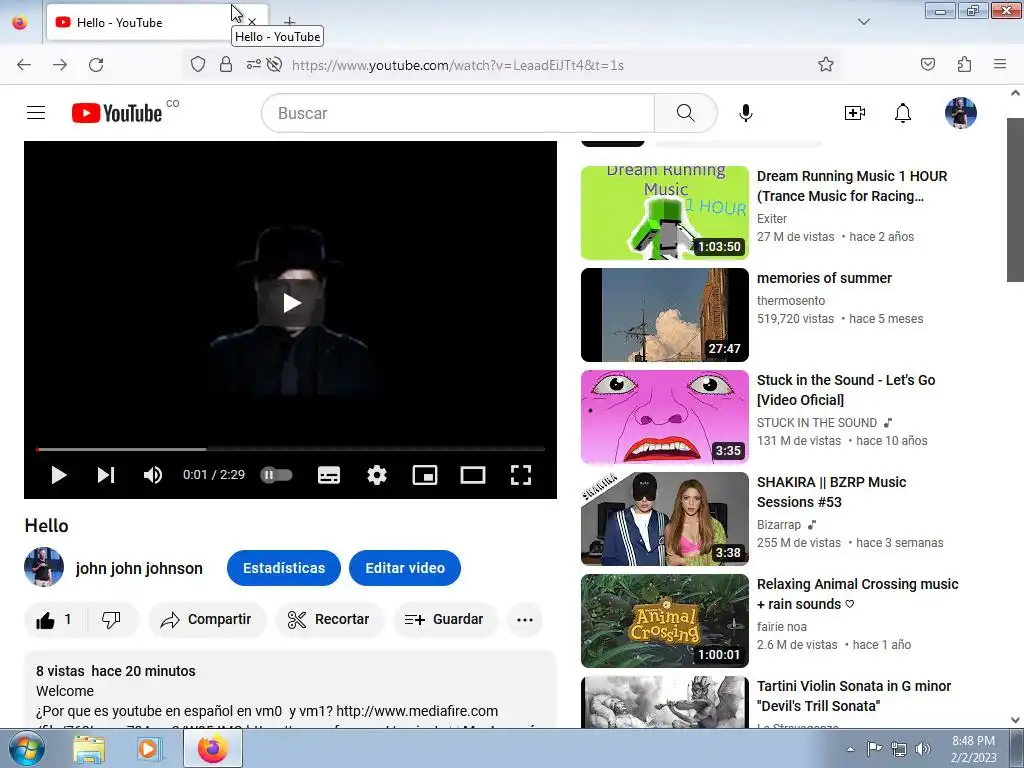Switch to miniplayer mode
Screen dimensions: 1024x768
424,475
